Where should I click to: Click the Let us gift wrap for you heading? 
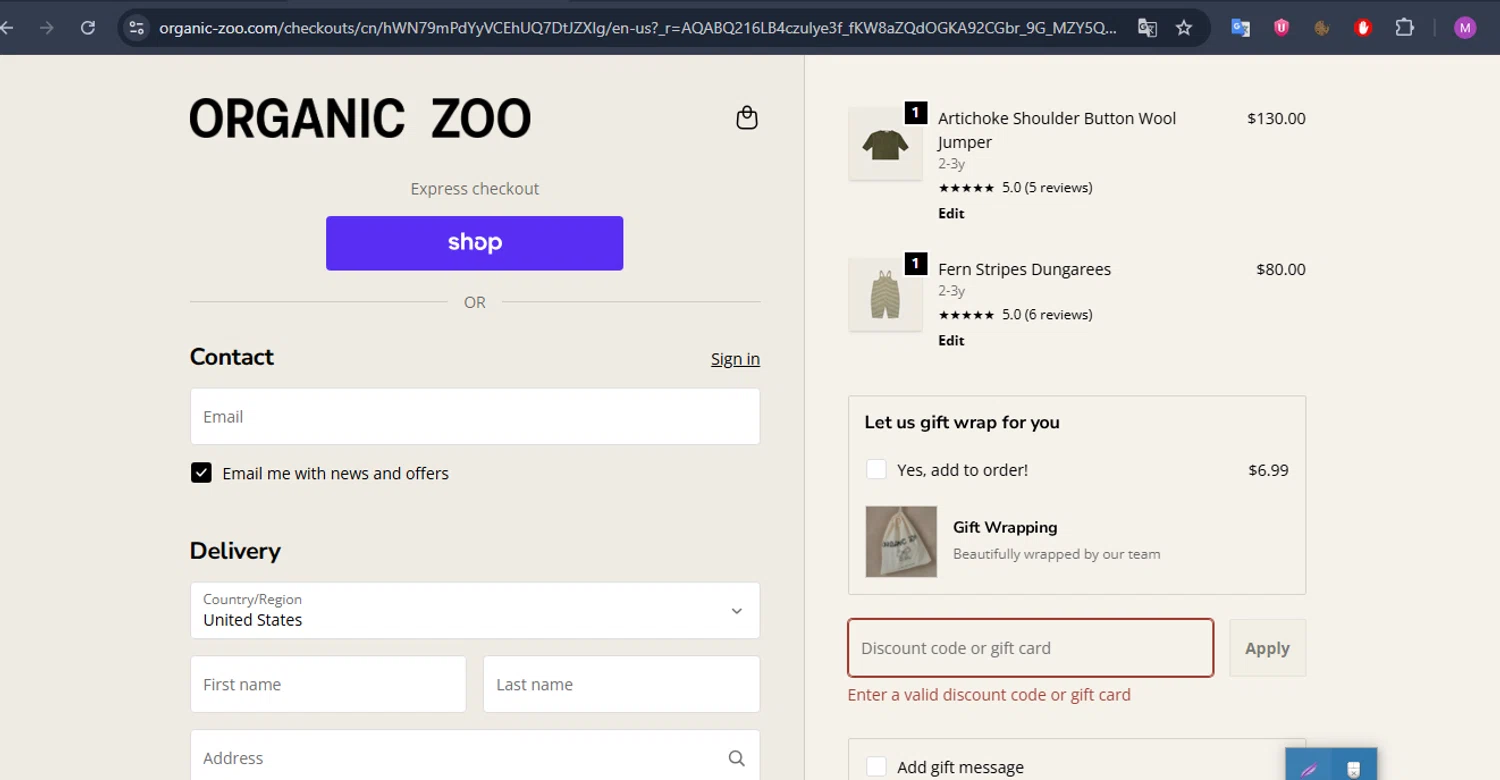pyautogui.click(x=962, y=422)
